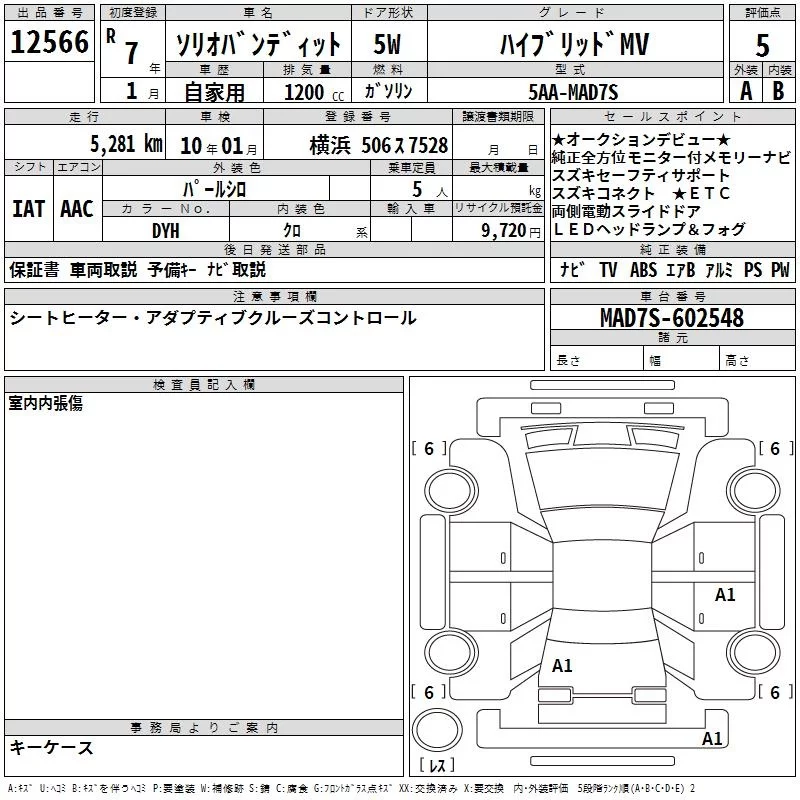Image resolution: width=800 pixels, height=800 pixels.
Task: Select the exterior color パールシロ
Action: coord(215,189)
